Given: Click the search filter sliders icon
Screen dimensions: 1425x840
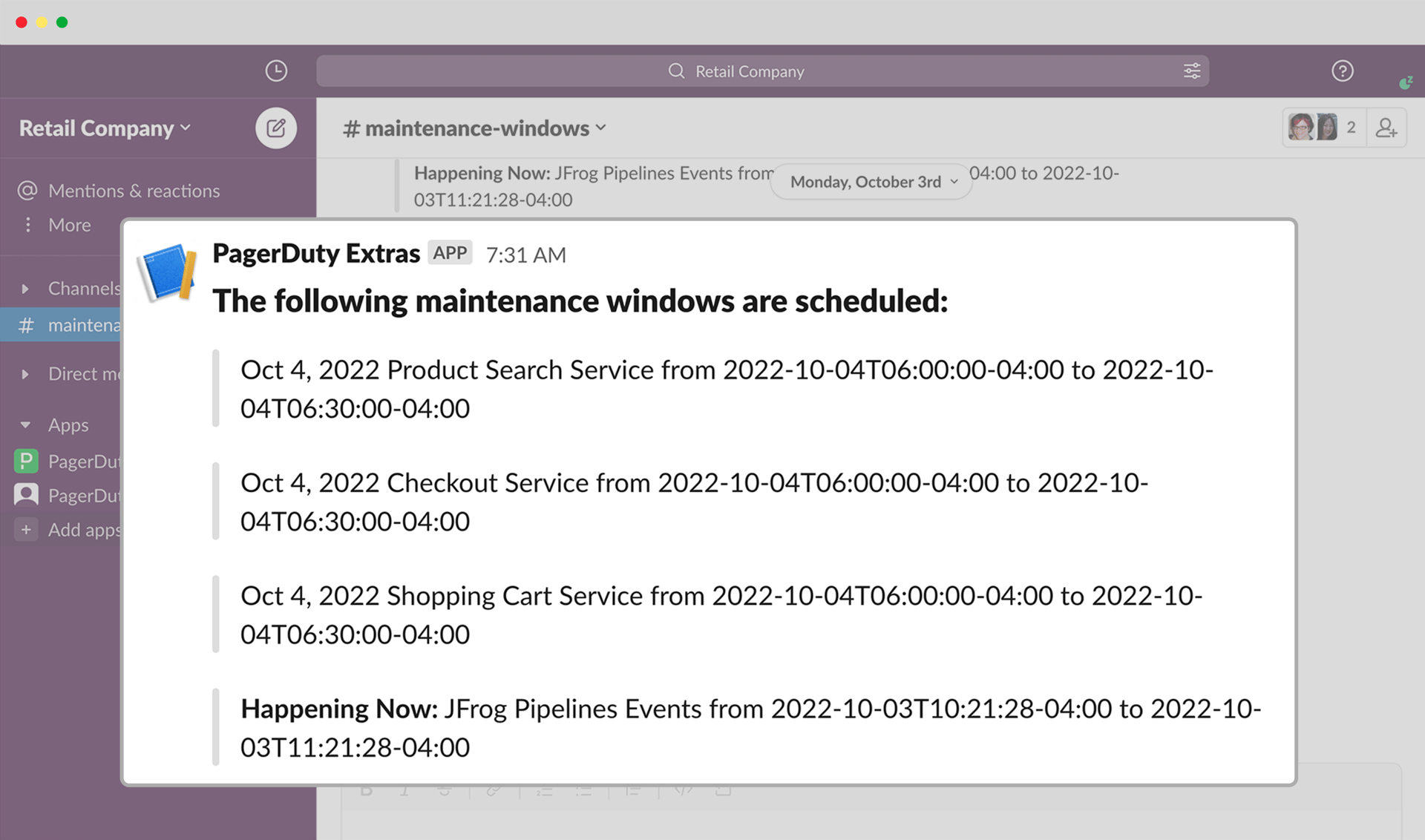Looking at the screenshot, I should [1191, 71].
